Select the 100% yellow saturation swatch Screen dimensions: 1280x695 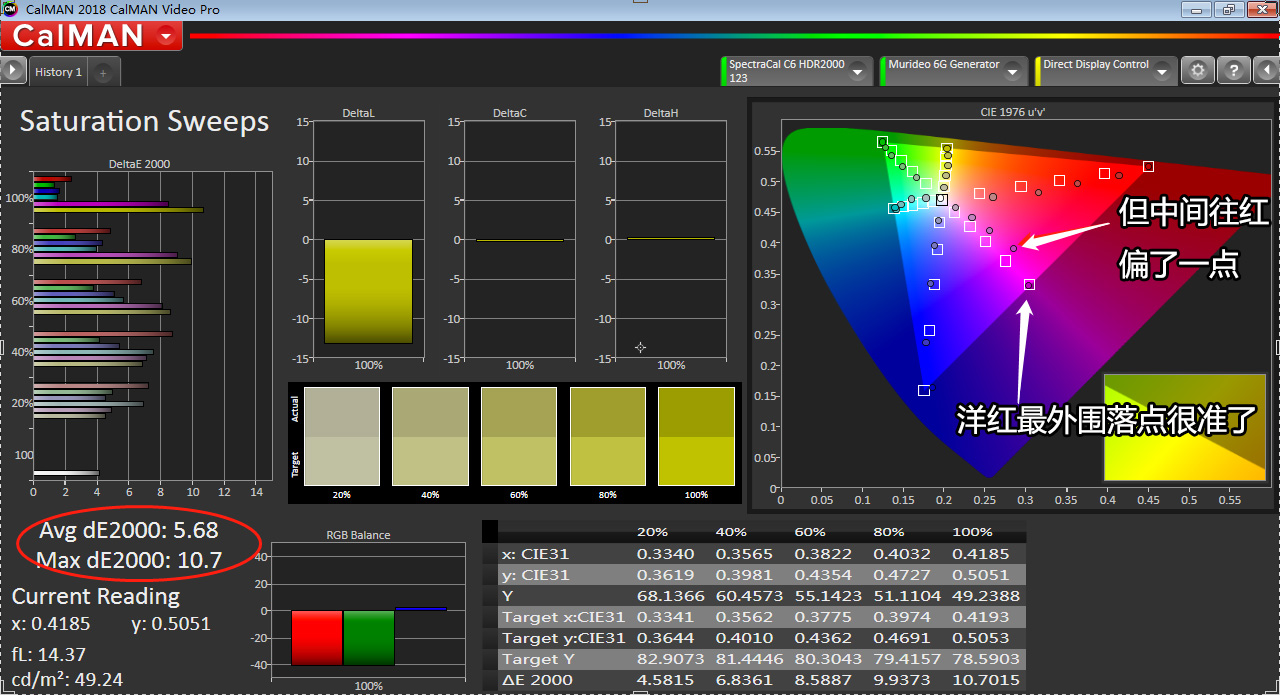tap(696, 437)
